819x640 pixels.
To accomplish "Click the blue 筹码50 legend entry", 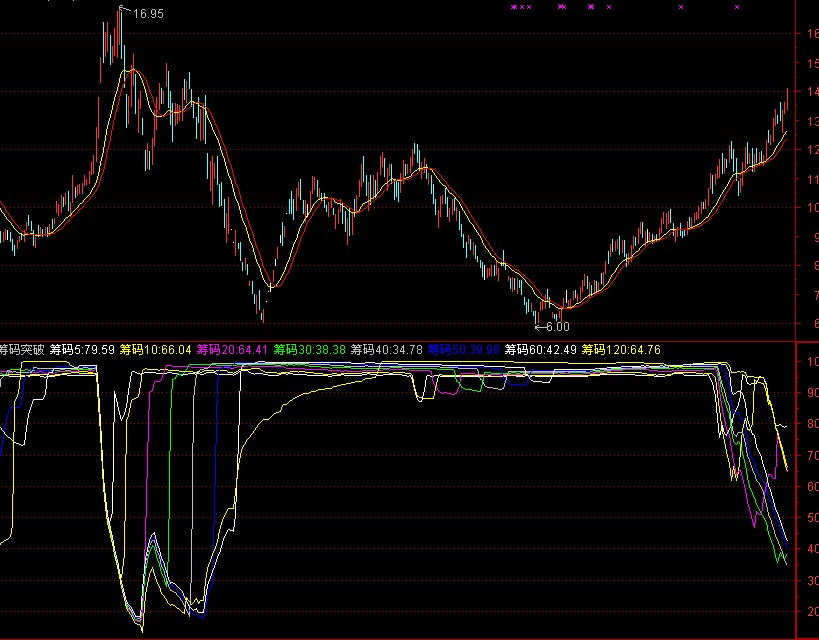I will (x=463, y=350).
